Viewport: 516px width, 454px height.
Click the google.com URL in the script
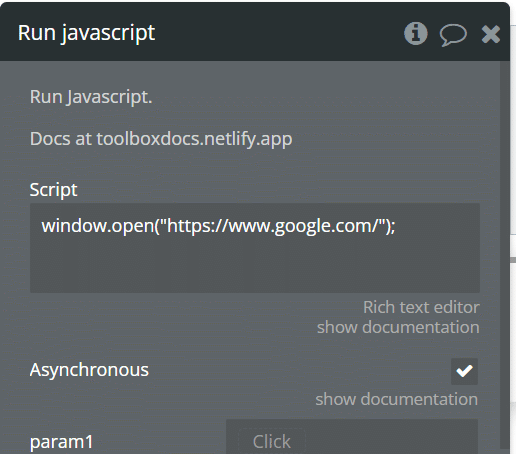point(273,226)
